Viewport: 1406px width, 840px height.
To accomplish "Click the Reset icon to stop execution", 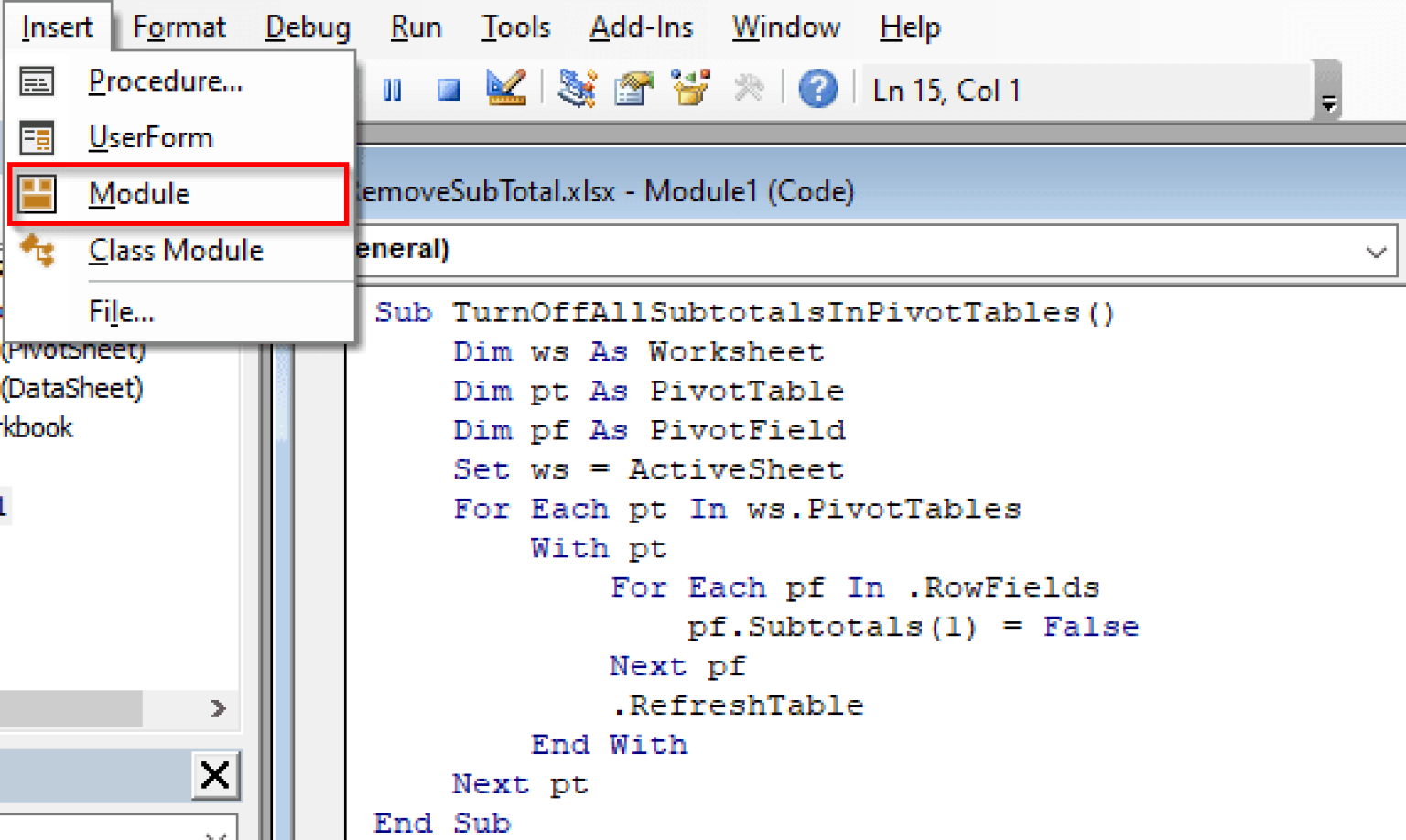I will click(448, 89).
